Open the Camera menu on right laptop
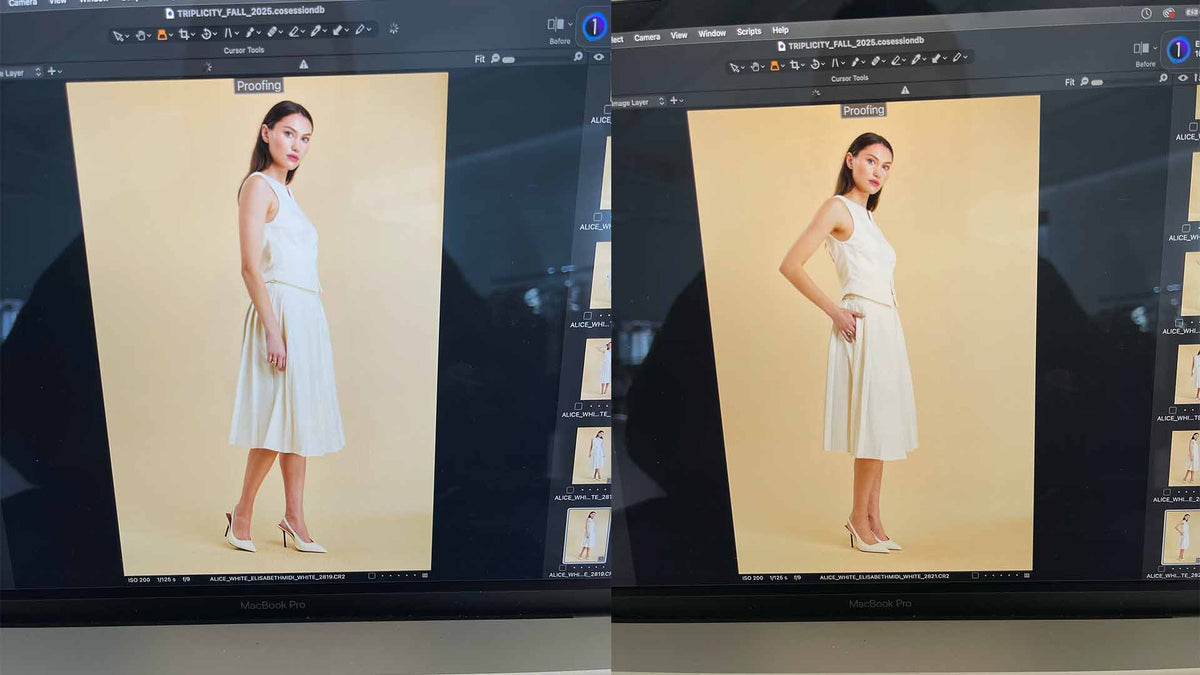This screenshot has height=675, width=1200. (x=647, y=37)
